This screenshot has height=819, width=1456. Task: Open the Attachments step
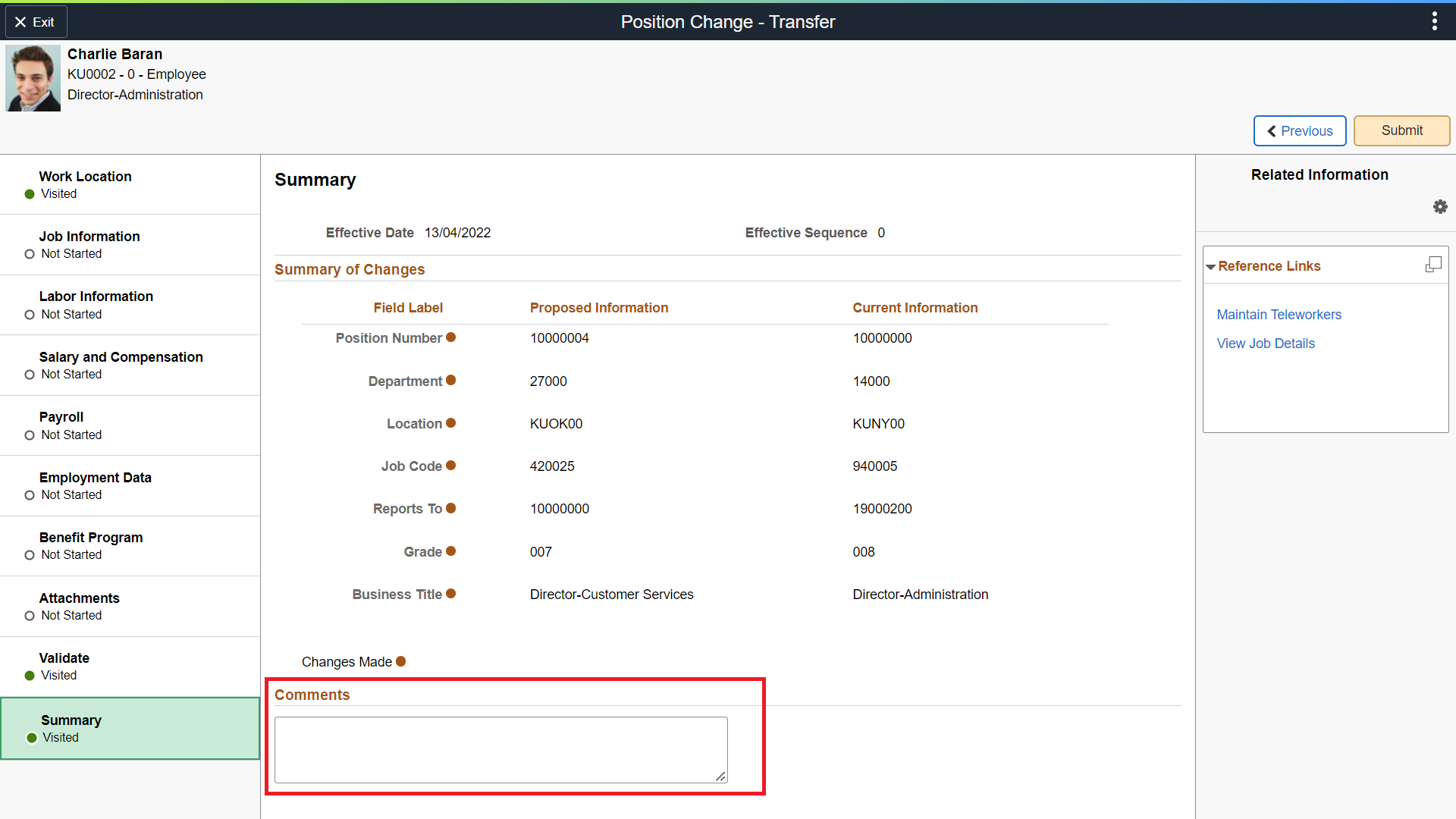click(80, 606)
